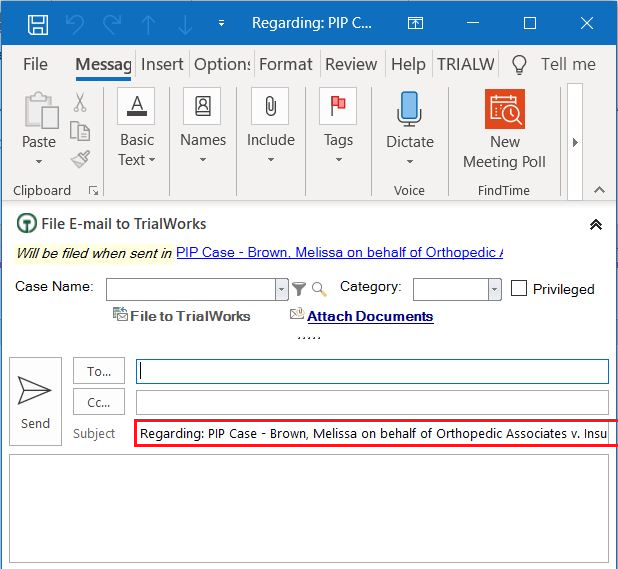Image resolution: width=618 pixels, height=569 pixels.
Task: Click the Copy icon
Action: 80,131
